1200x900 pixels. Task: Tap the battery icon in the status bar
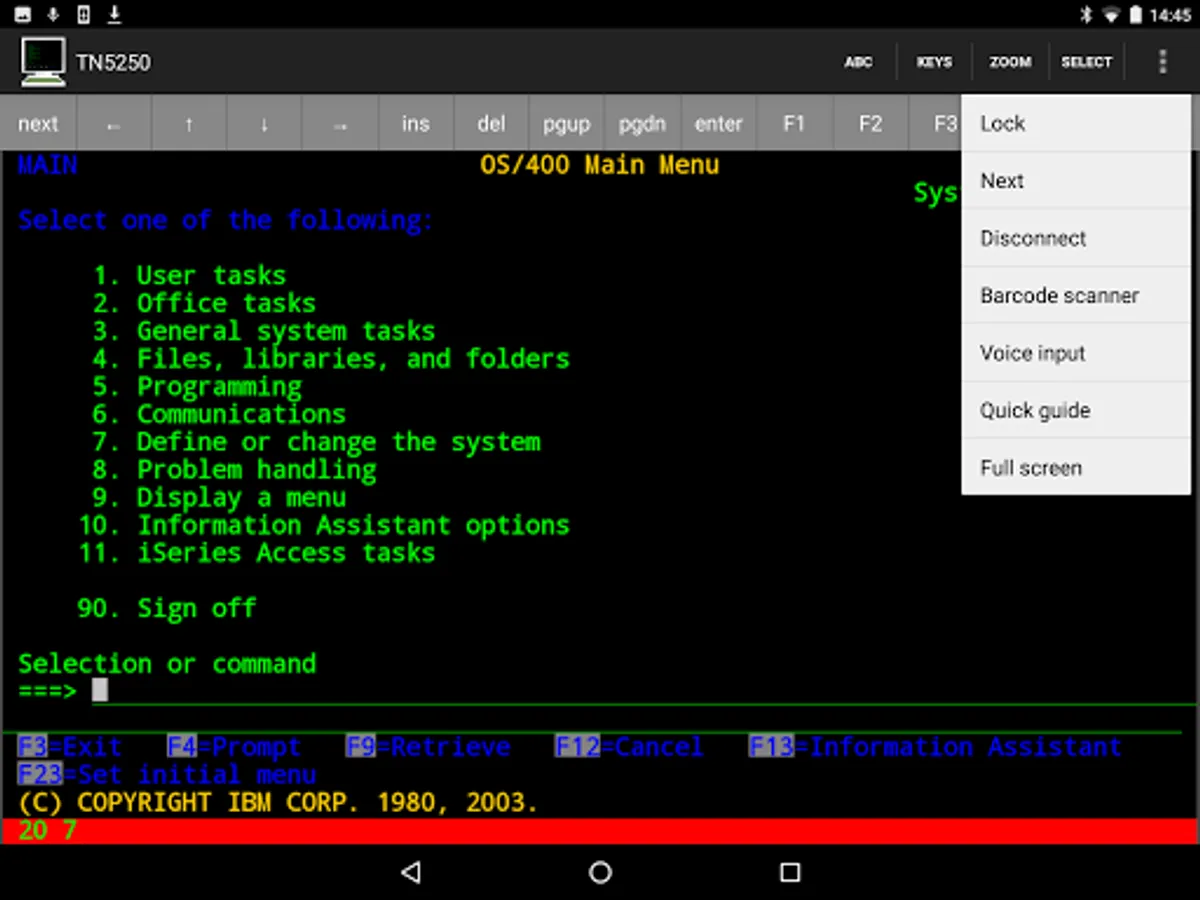click(x=1136, y=14)
